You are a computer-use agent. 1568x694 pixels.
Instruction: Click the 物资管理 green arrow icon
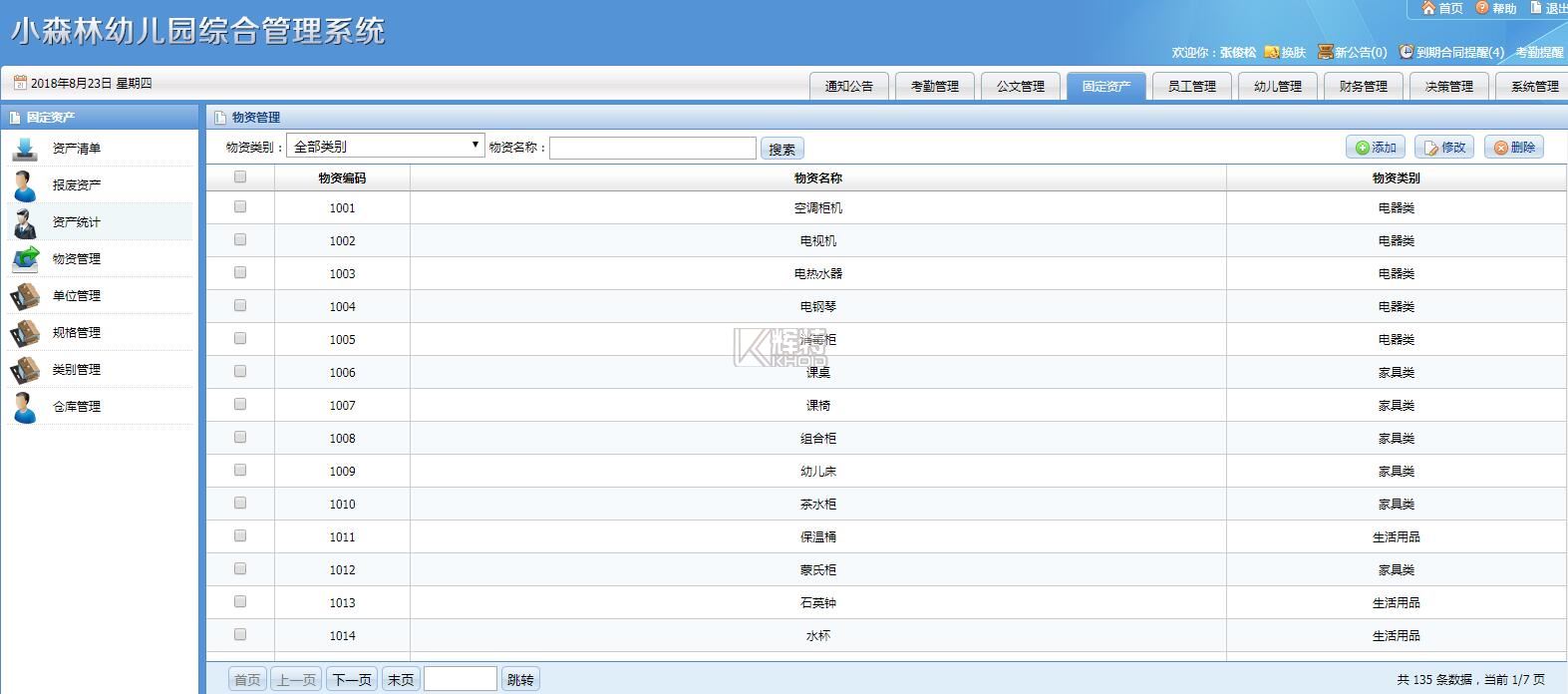click(x=25, y=259)
